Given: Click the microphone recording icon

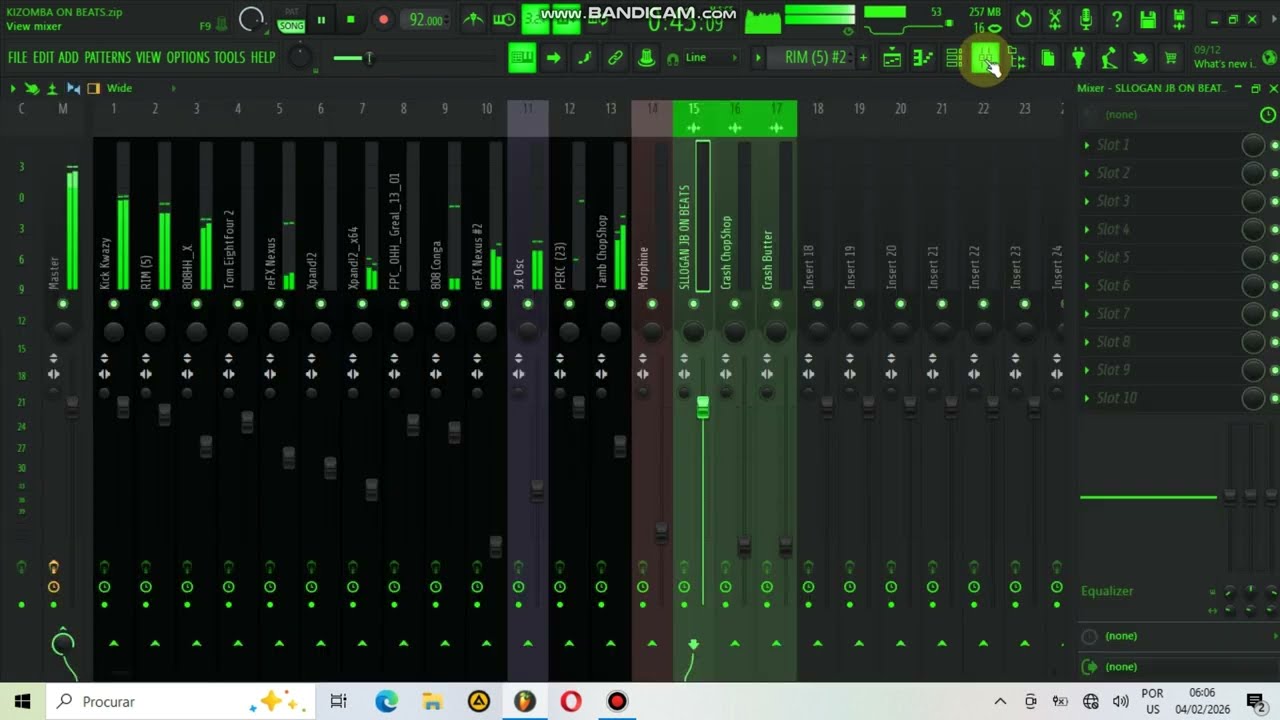Looking at the screenshot, I should (x=1086, y=19).
